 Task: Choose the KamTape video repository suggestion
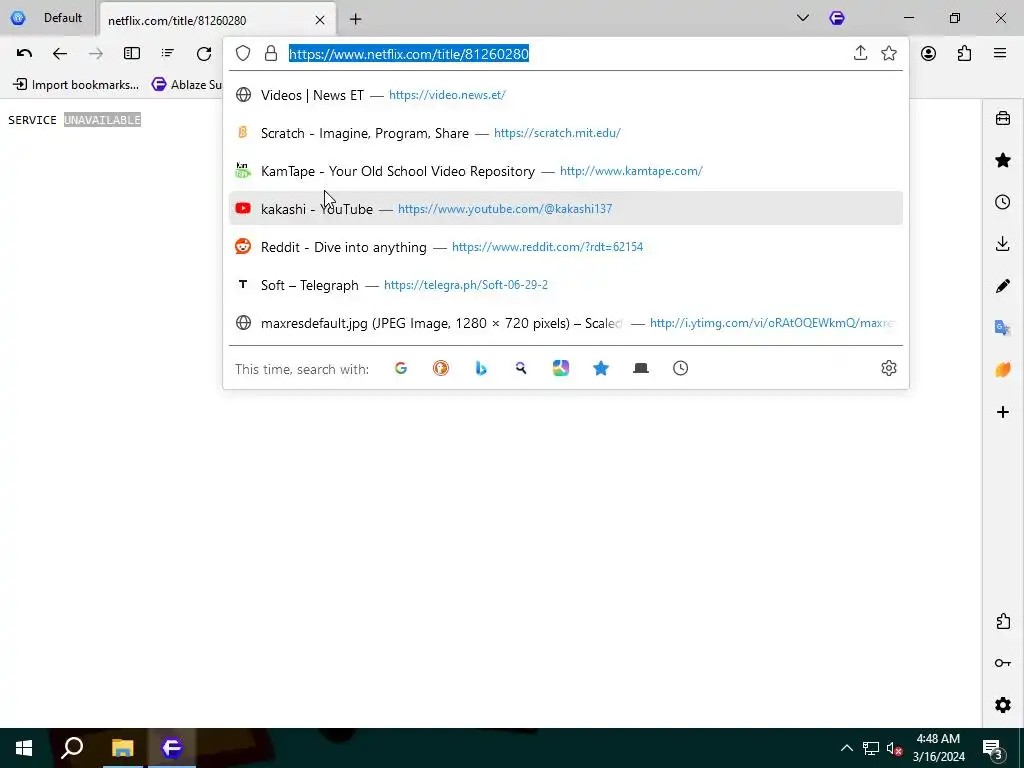[566, 170]
